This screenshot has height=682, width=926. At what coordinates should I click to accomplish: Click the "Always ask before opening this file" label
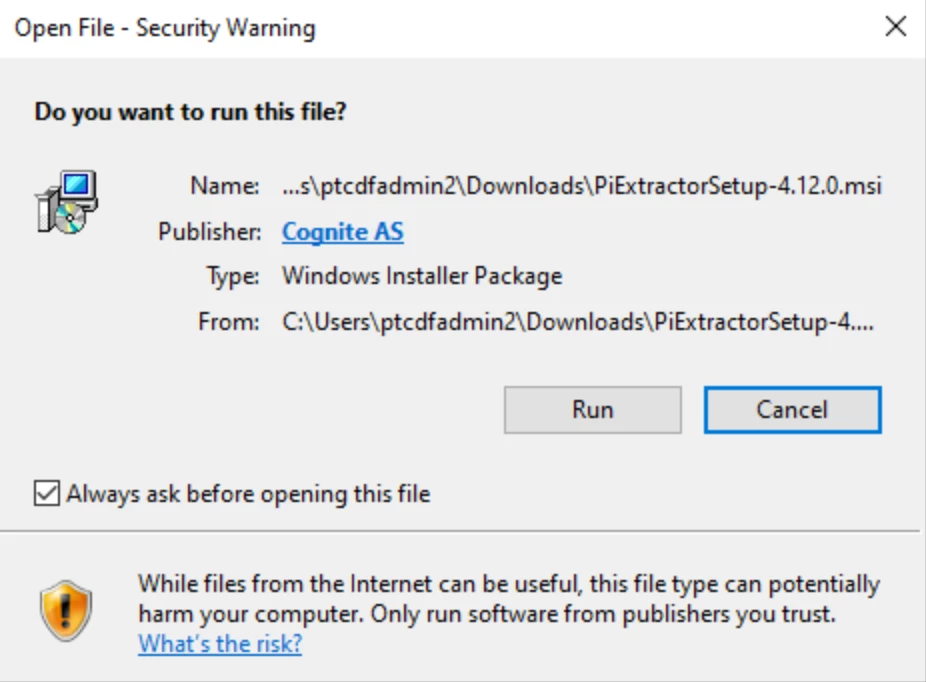tap(248, 493)
